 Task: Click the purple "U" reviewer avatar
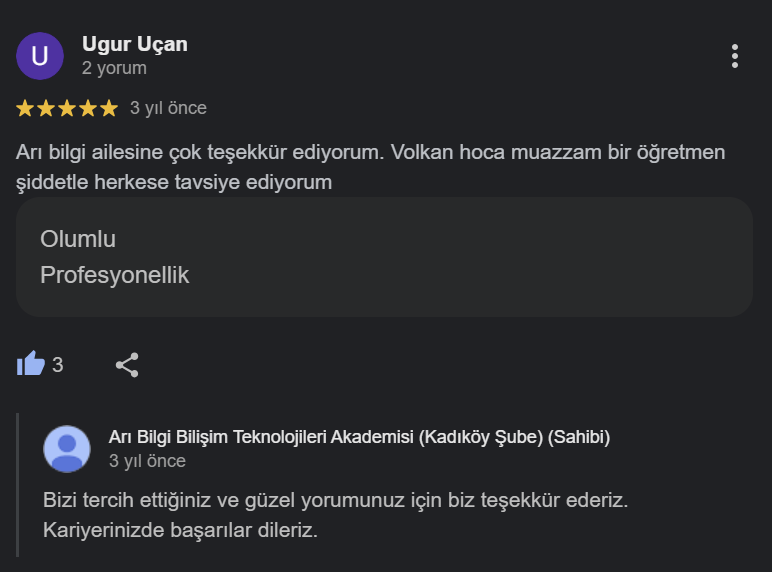[40, 56]
